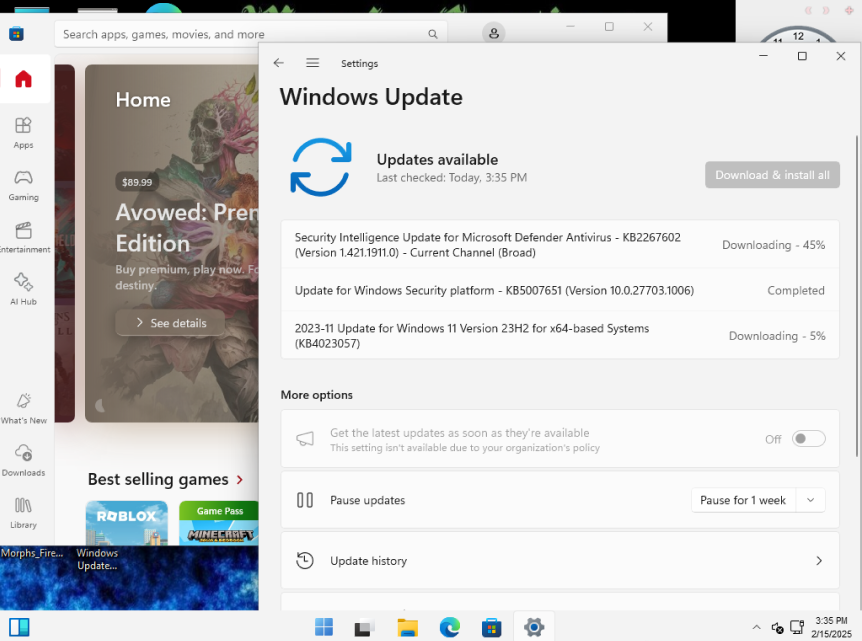Open Task View from the taskbar
This screenshot has height=641, width=862.
[x=363, y=627]
